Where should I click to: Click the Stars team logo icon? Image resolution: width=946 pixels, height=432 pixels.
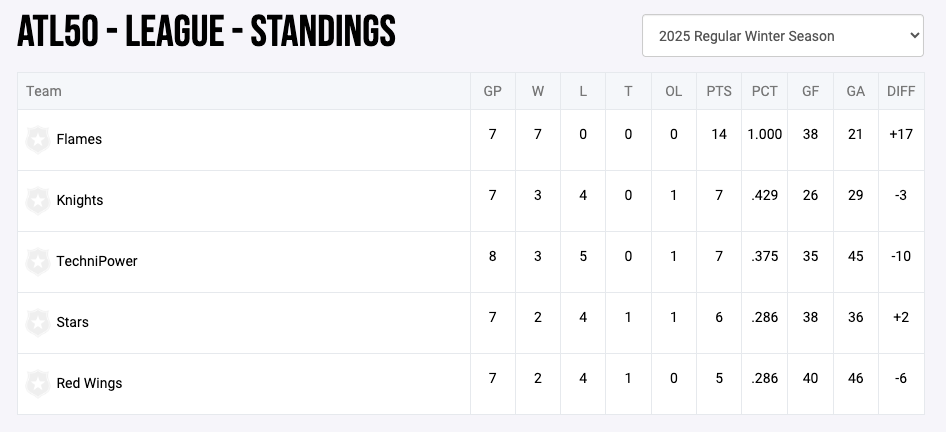click(38, 323)
